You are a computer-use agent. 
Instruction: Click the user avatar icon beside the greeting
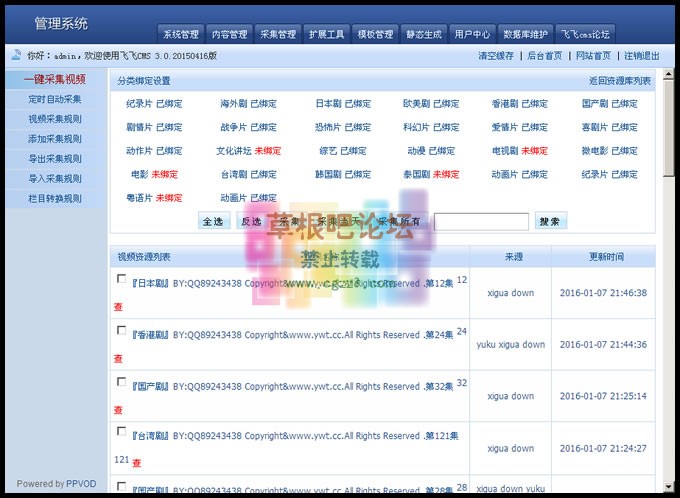pos(16,55)
